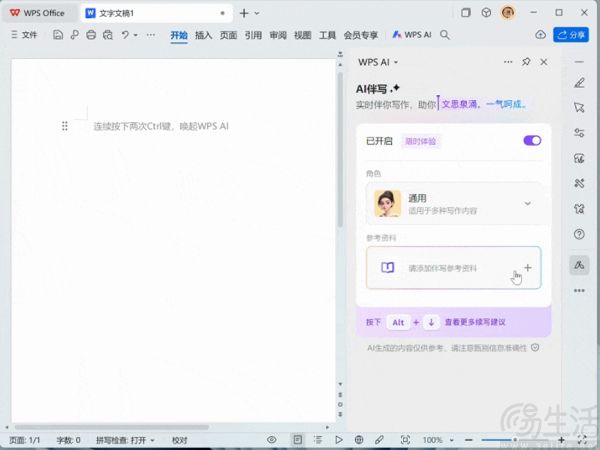The width and height of the screenshot is (600, 450).
Task: Click the web layout globe icon
Action: pyautogui.click(x=359, y=440)
